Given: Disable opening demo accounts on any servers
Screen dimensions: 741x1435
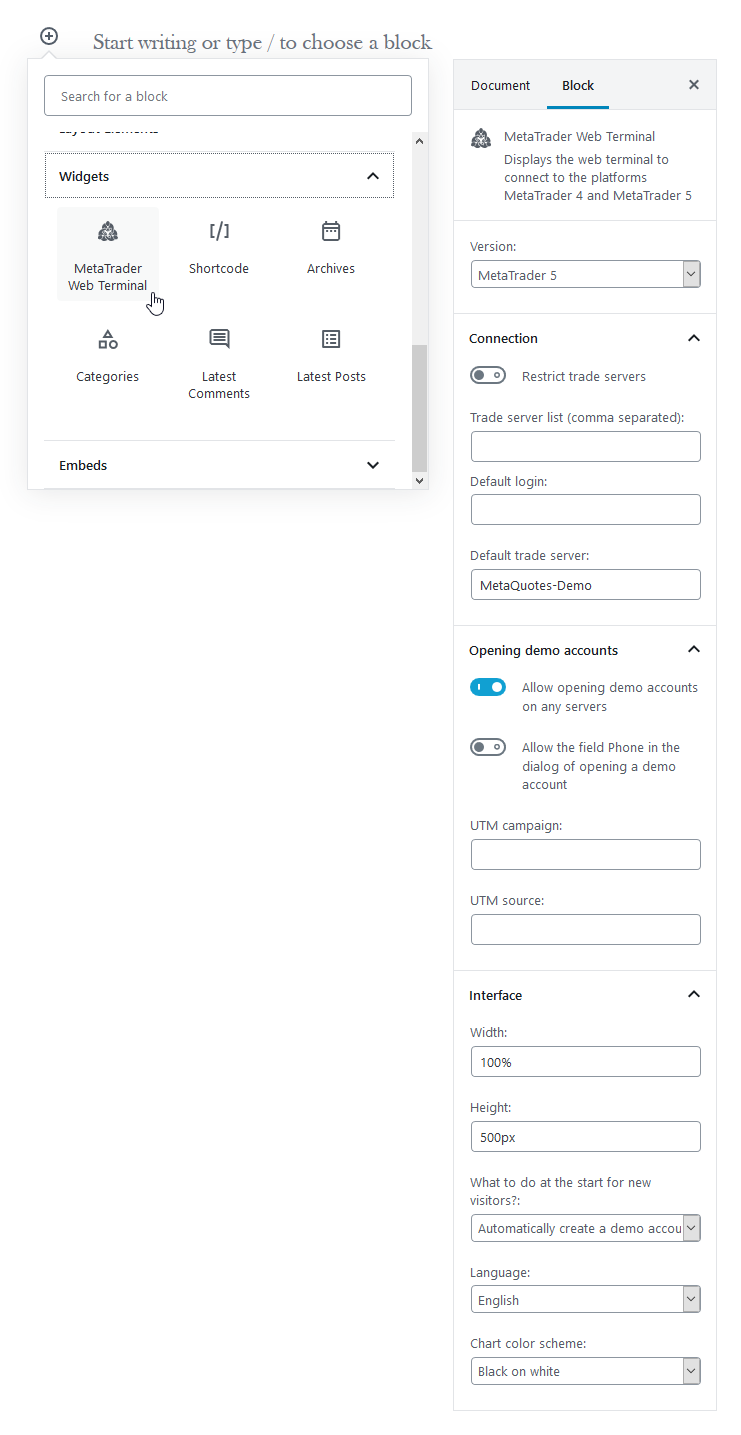Looking at the screenshot, I should click(x=488, y=688).
